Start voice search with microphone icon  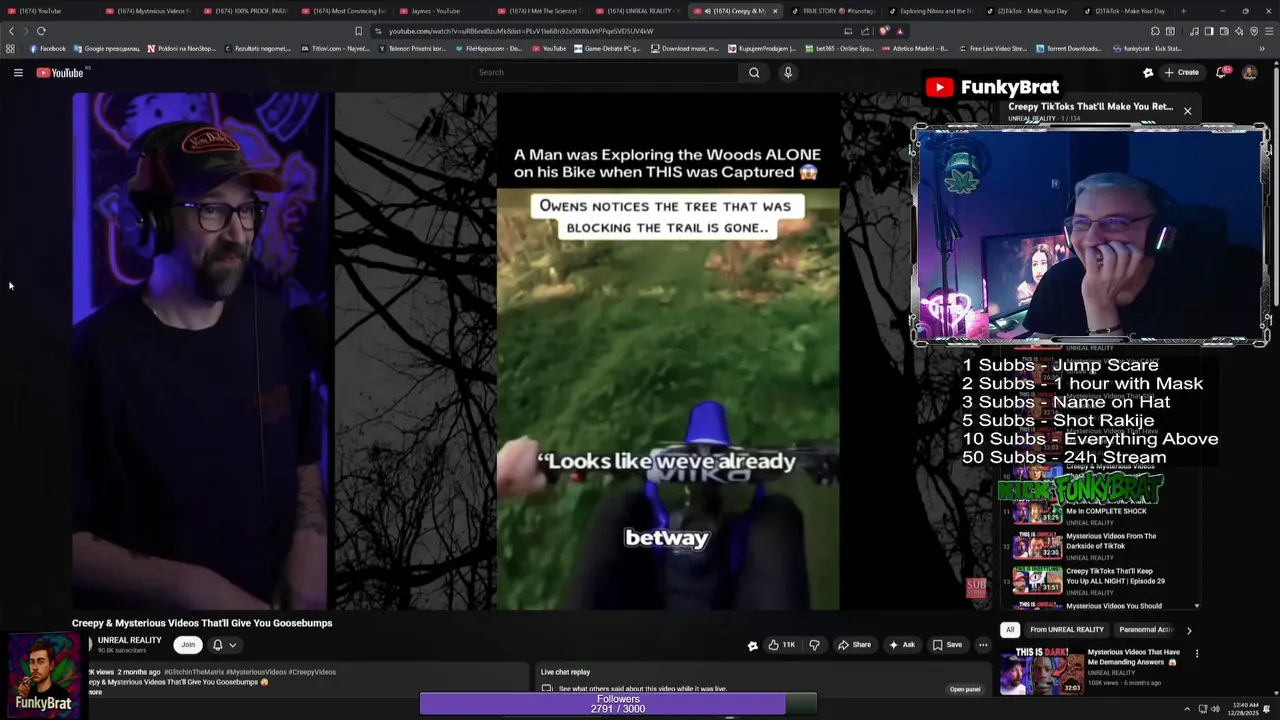[788, 72]
